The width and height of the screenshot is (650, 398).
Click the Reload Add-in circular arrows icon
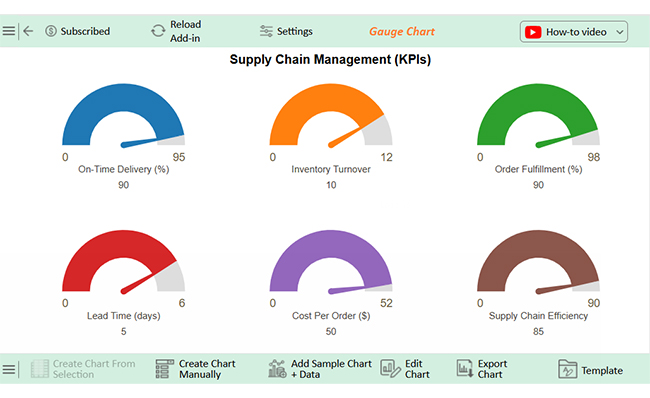tap(158, 31)
